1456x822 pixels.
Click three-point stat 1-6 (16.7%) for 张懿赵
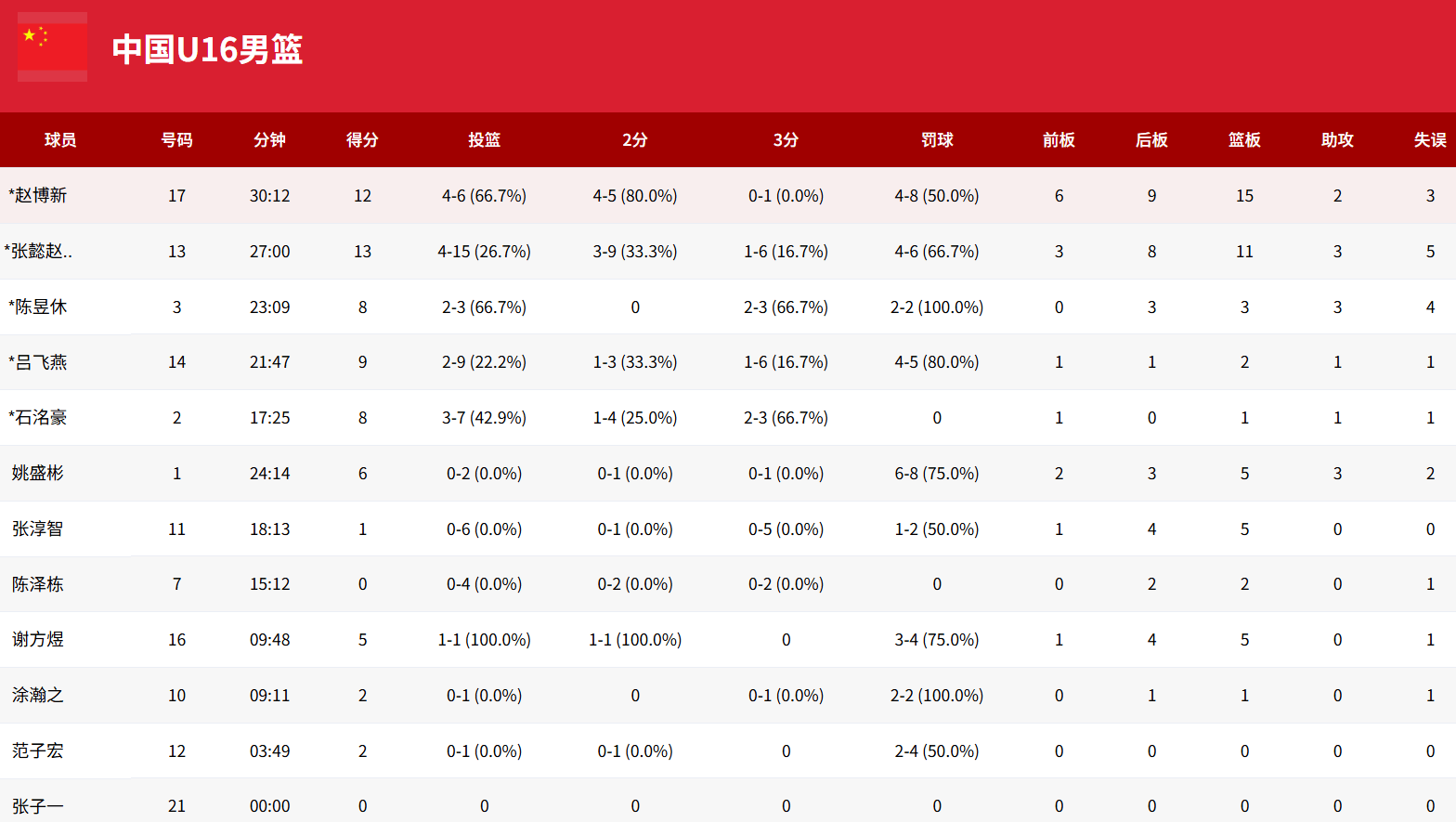pyautogui.click(x=786, y=252)
